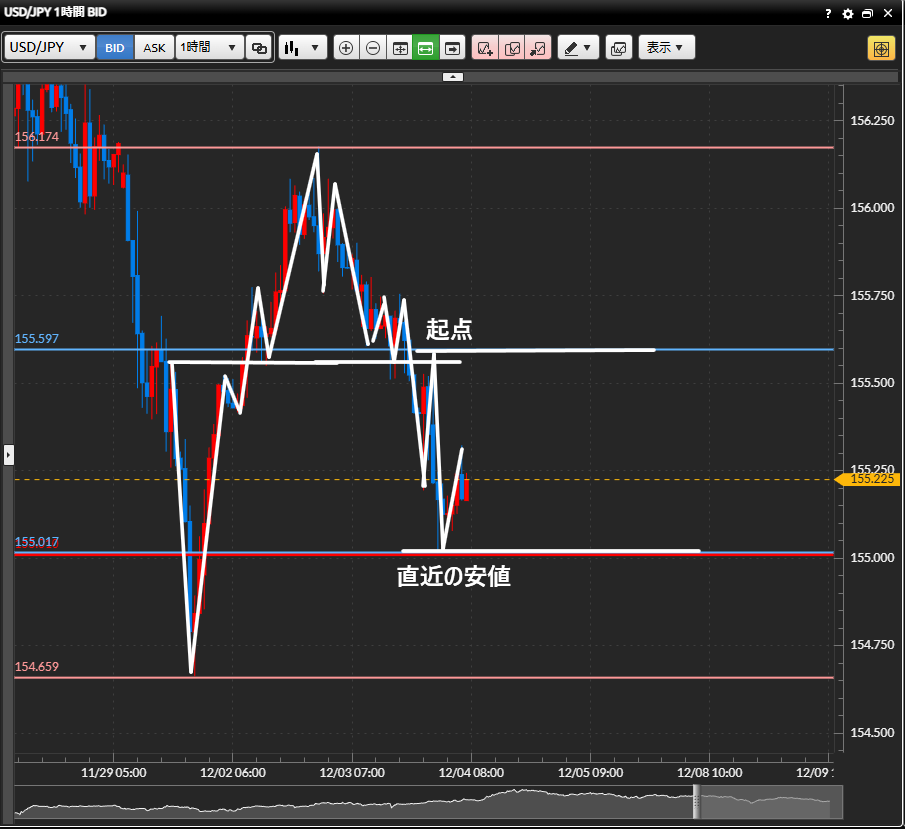Expand the chart type bar-style dropdown
The height and width of the screenshot is (829, 905).
tap(303, 48)
